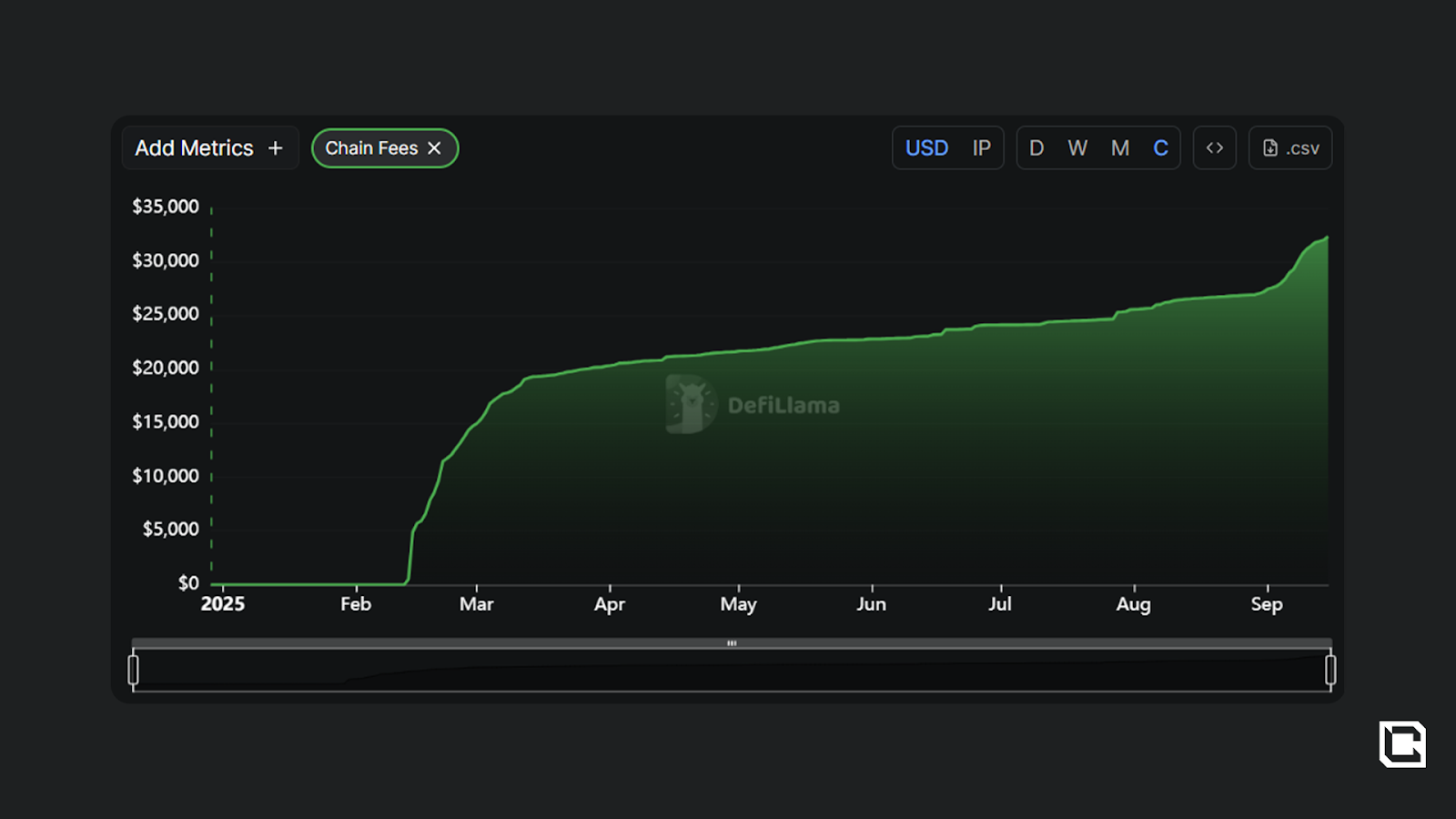The width and height of the screenshot is (1456, 819).
Task: Click the plus icon beside Add Metrics
Action: 276,148
